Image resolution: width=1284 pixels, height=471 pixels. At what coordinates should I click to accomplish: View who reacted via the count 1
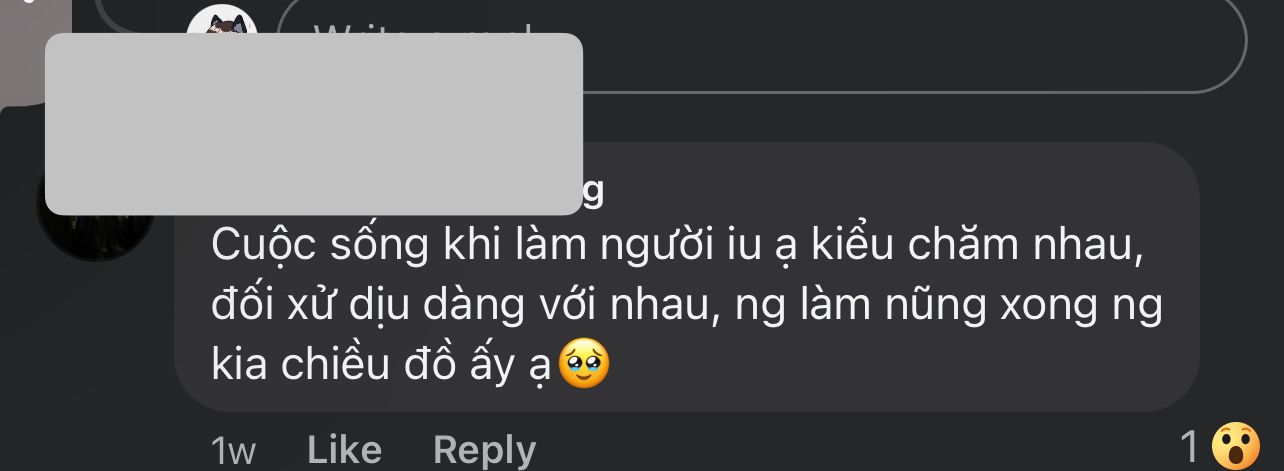pyautogui.click(x=1190, y=446)
